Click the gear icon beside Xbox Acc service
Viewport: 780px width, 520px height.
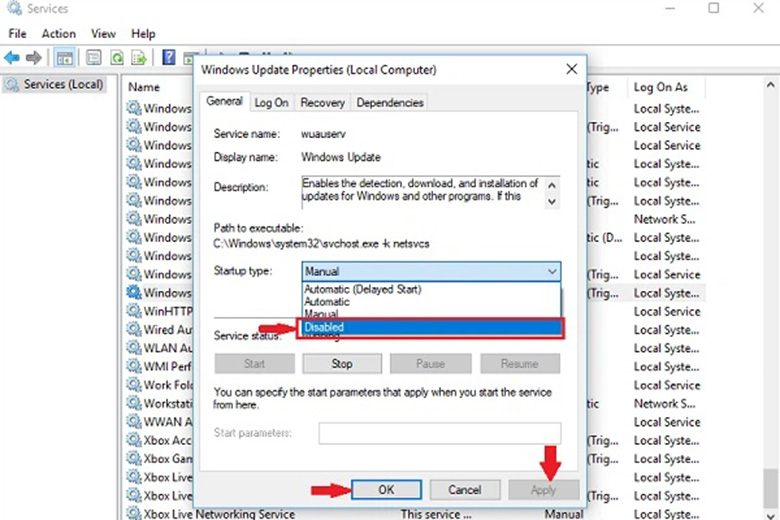tap(133, 440)
